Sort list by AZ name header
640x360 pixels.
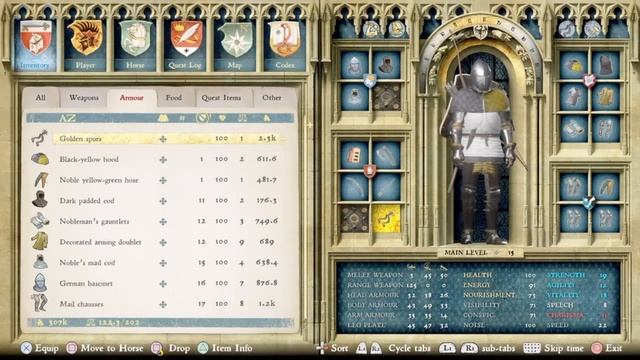[x=68, y=118]
